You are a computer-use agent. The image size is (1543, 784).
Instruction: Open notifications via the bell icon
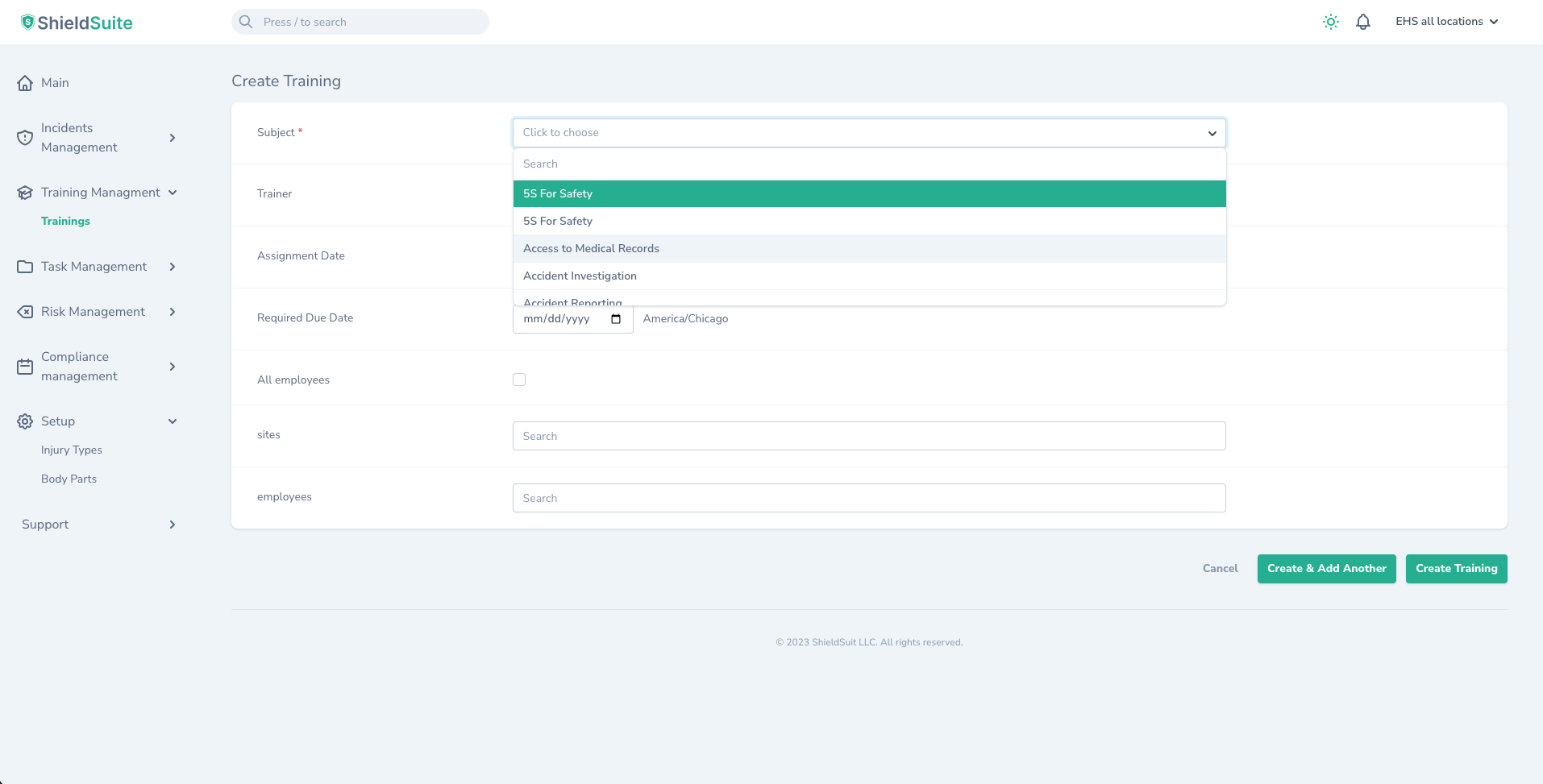click(x=1362, y=22)
